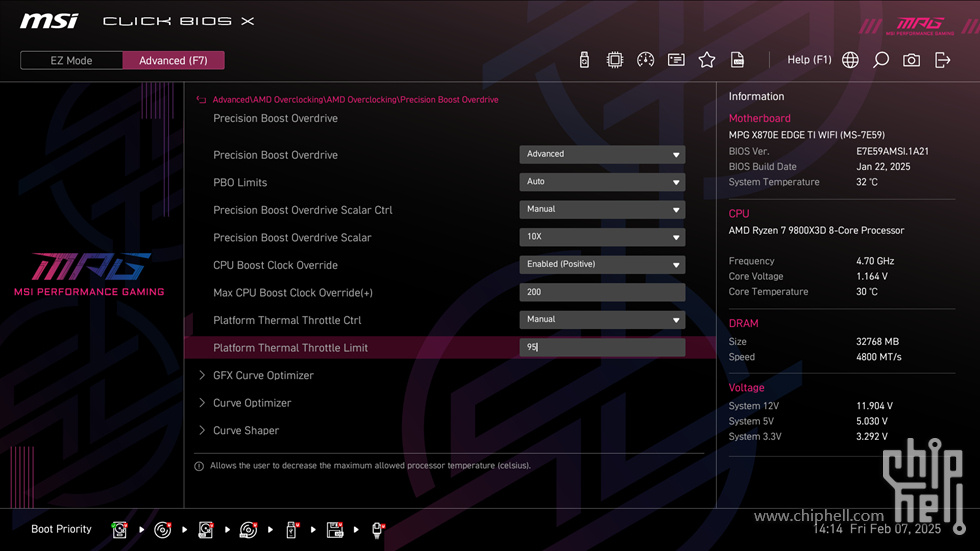Open the M-Flash USB drive icon
Screen dimensions: 980x551
(x=584, y=60)
